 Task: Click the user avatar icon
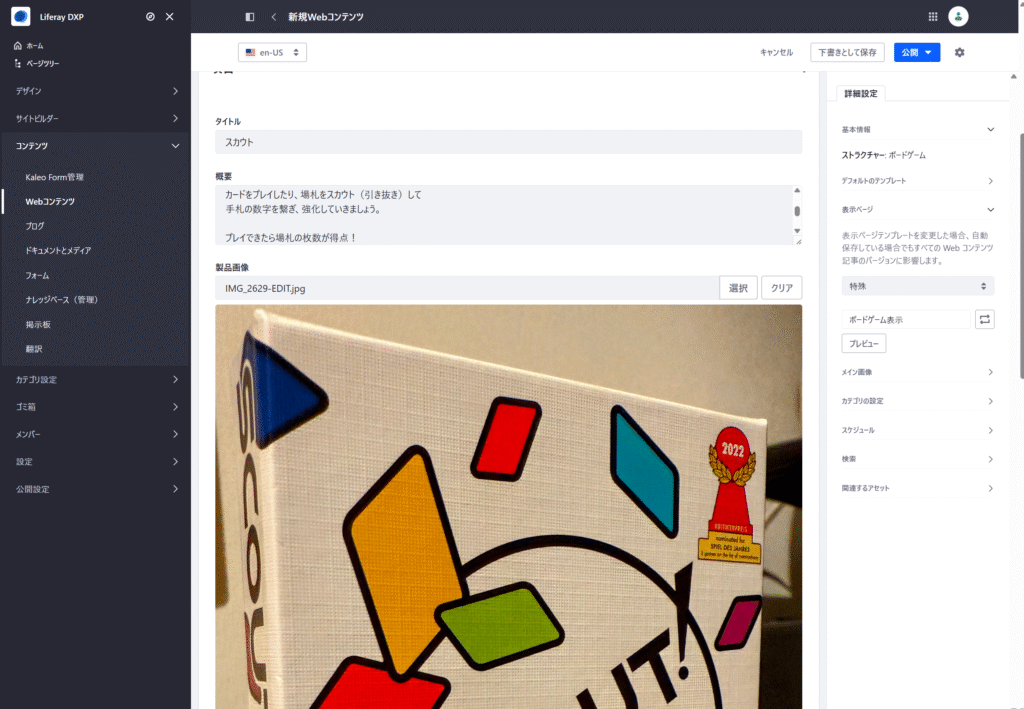958,16
